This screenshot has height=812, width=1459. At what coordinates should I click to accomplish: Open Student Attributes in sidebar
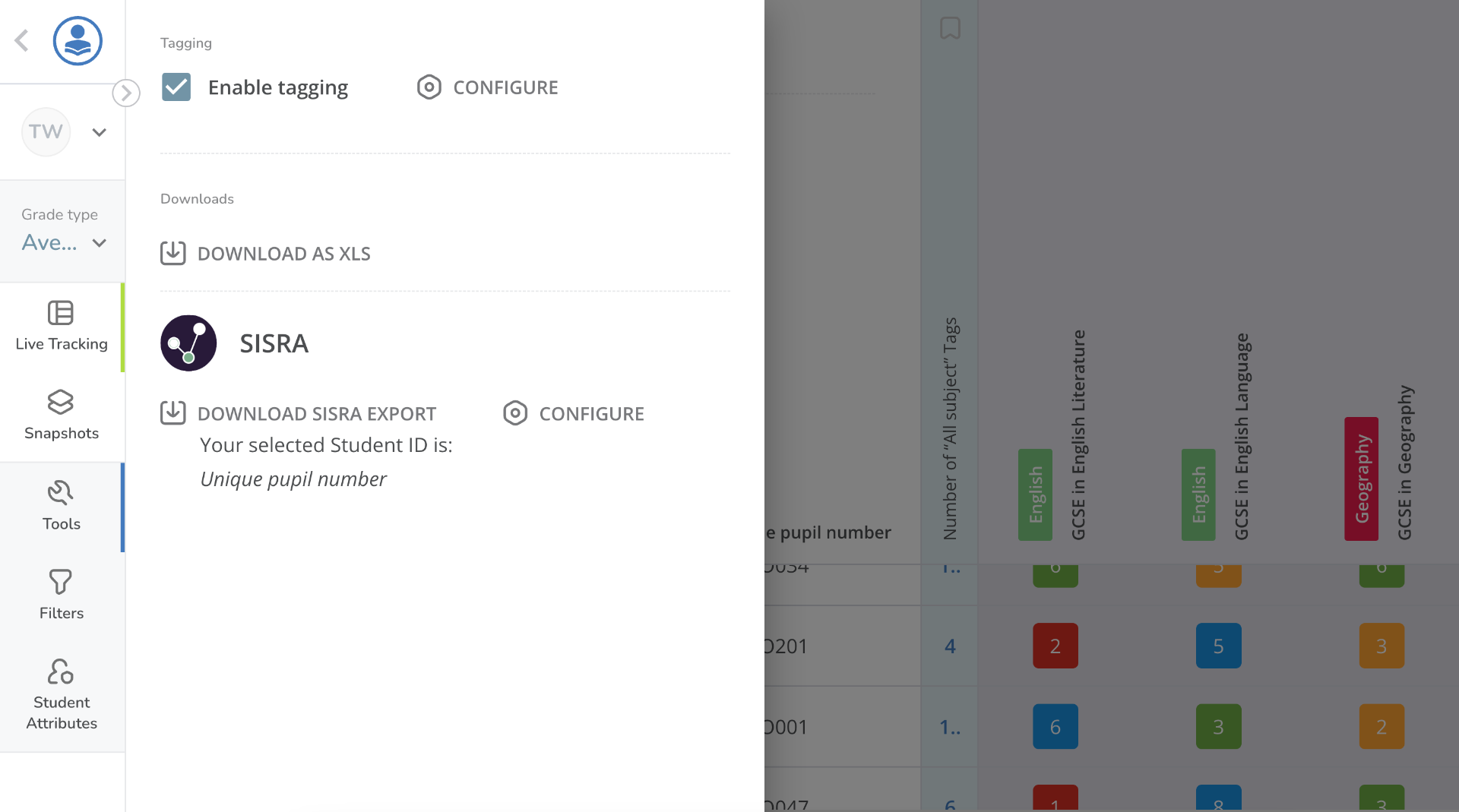point(62,694)
